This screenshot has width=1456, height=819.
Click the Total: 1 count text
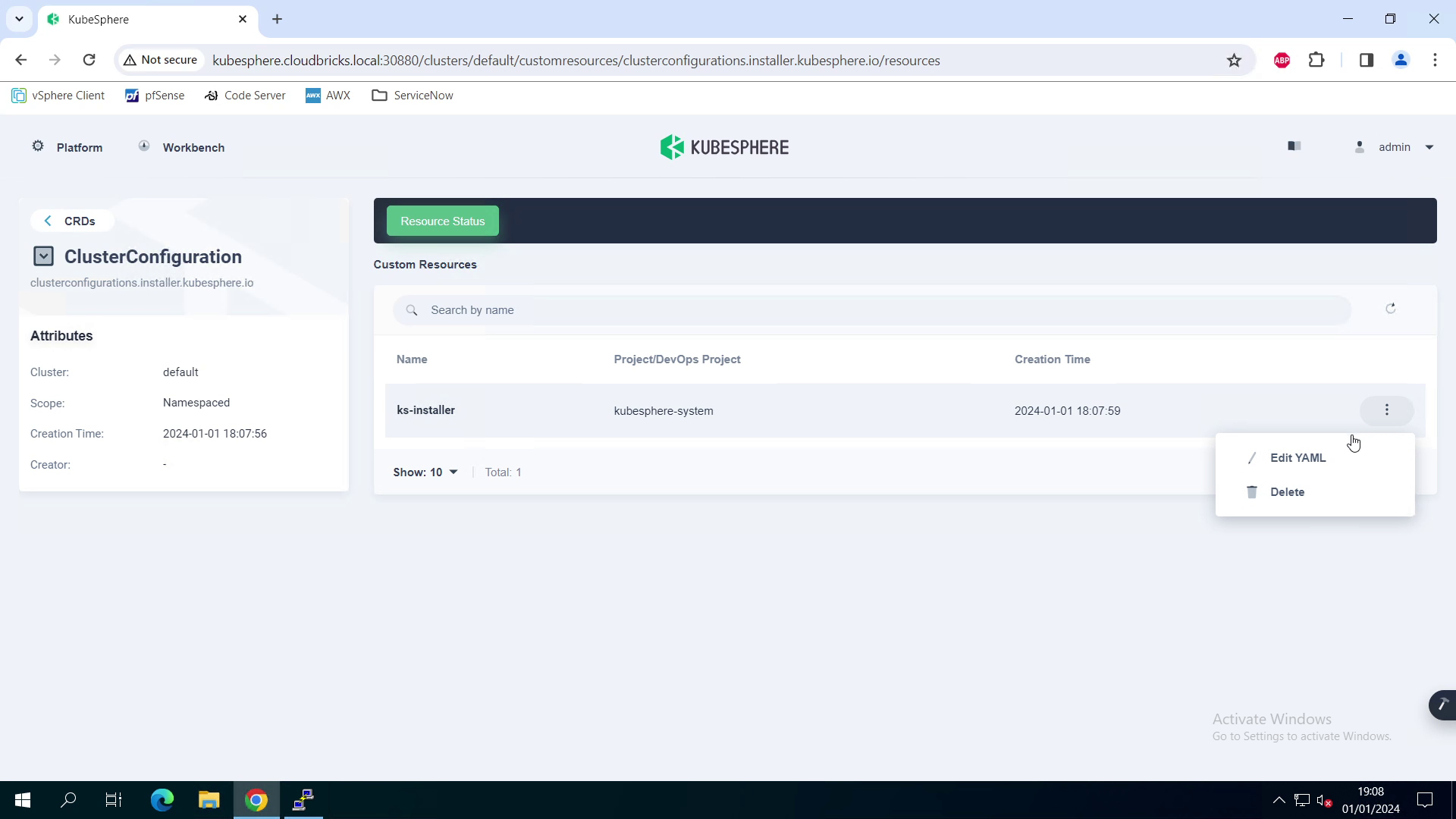click(x=503, y=472)
